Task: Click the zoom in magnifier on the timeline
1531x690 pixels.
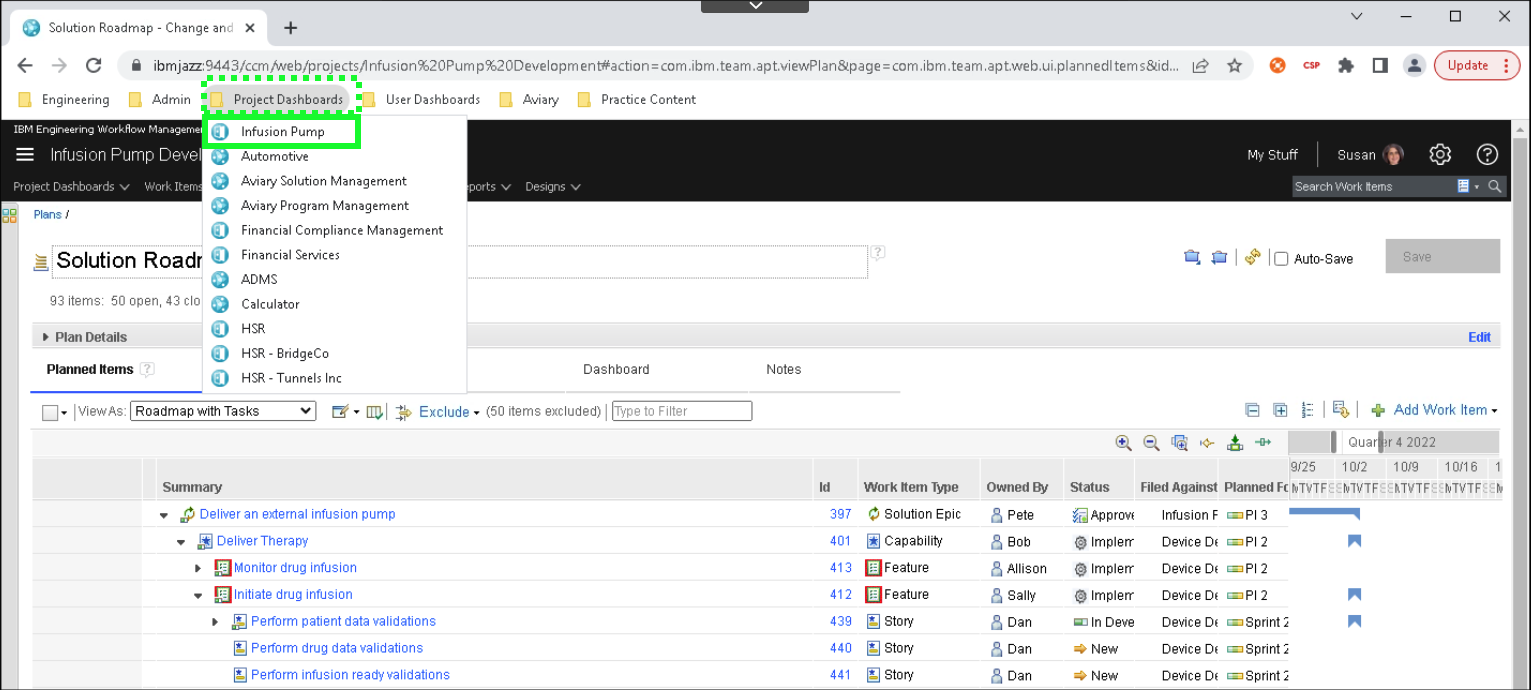Action: pos(1123,443)
